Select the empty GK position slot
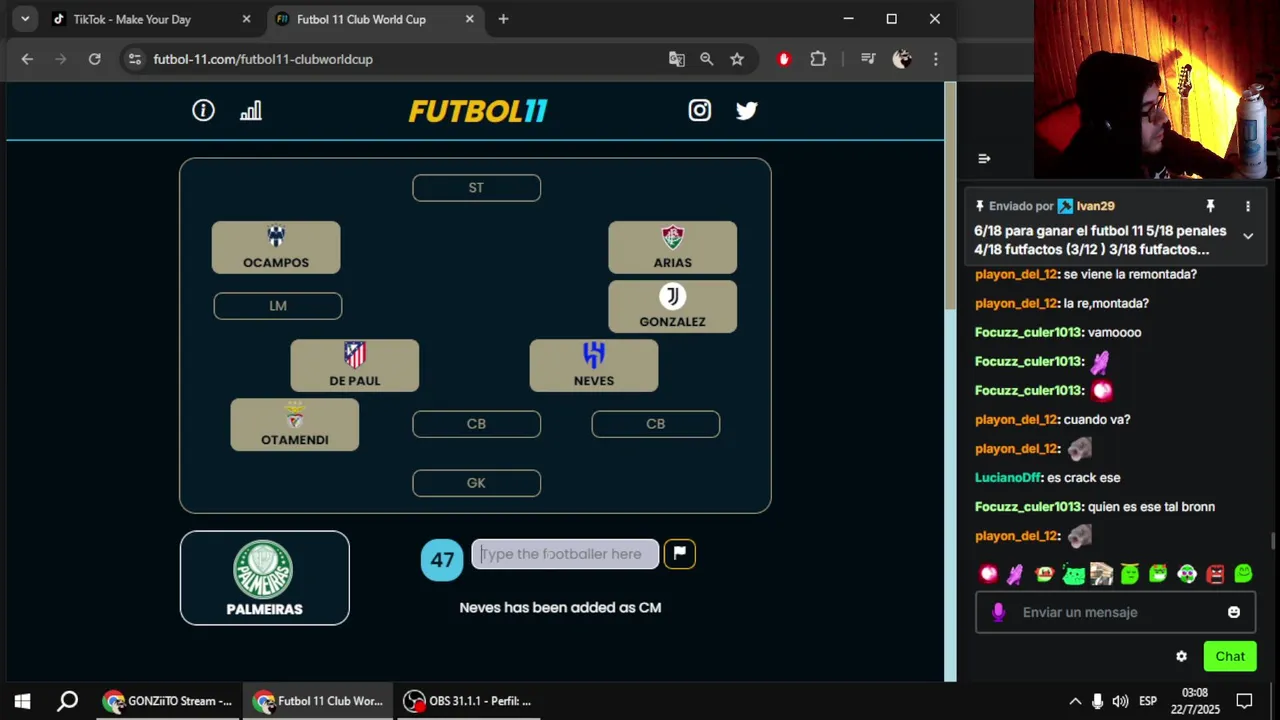 [x=476, y=483]
